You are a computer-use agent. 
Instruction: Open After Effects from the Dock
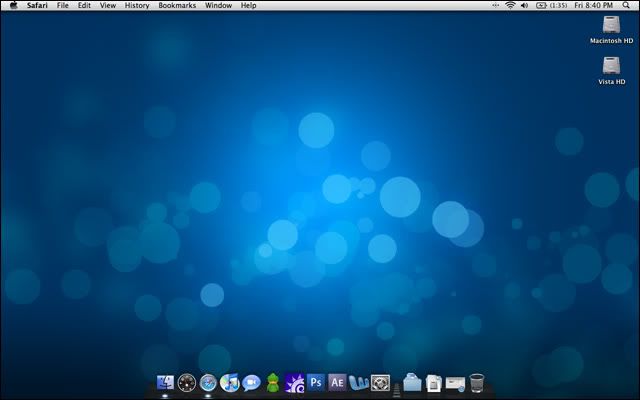tap(337, 383)
